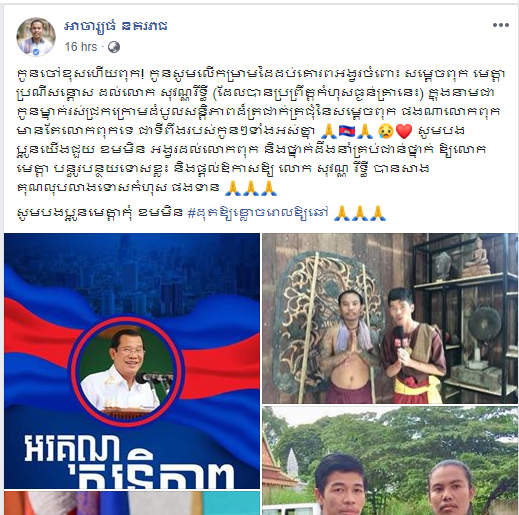Click the Cambodian flag emoji in the post
The width and height of the screenshot is (519, 515).
click(347, 130)
